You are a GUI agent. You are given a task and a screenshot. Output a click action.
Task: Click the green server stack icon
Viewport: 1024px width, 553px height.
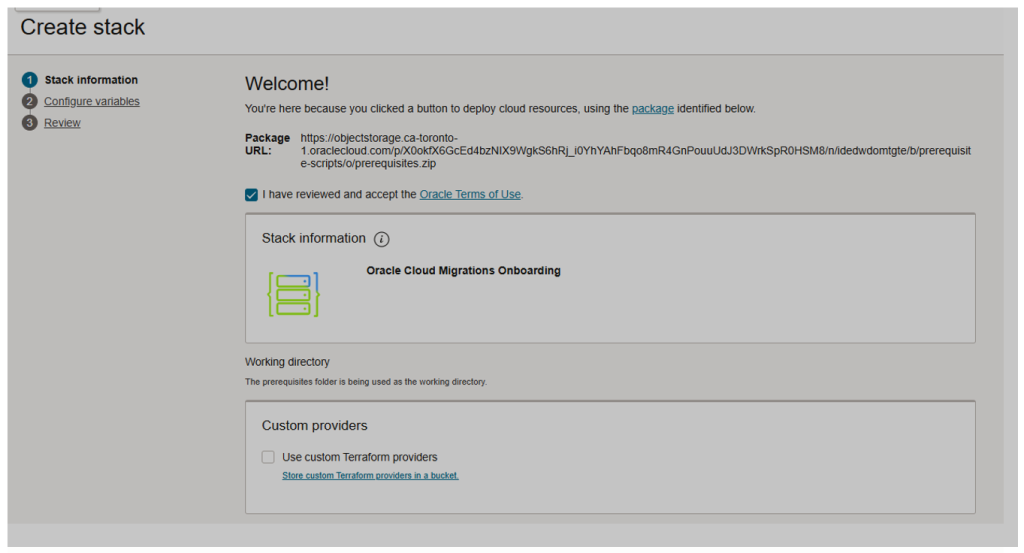click(x=293, y=294)
